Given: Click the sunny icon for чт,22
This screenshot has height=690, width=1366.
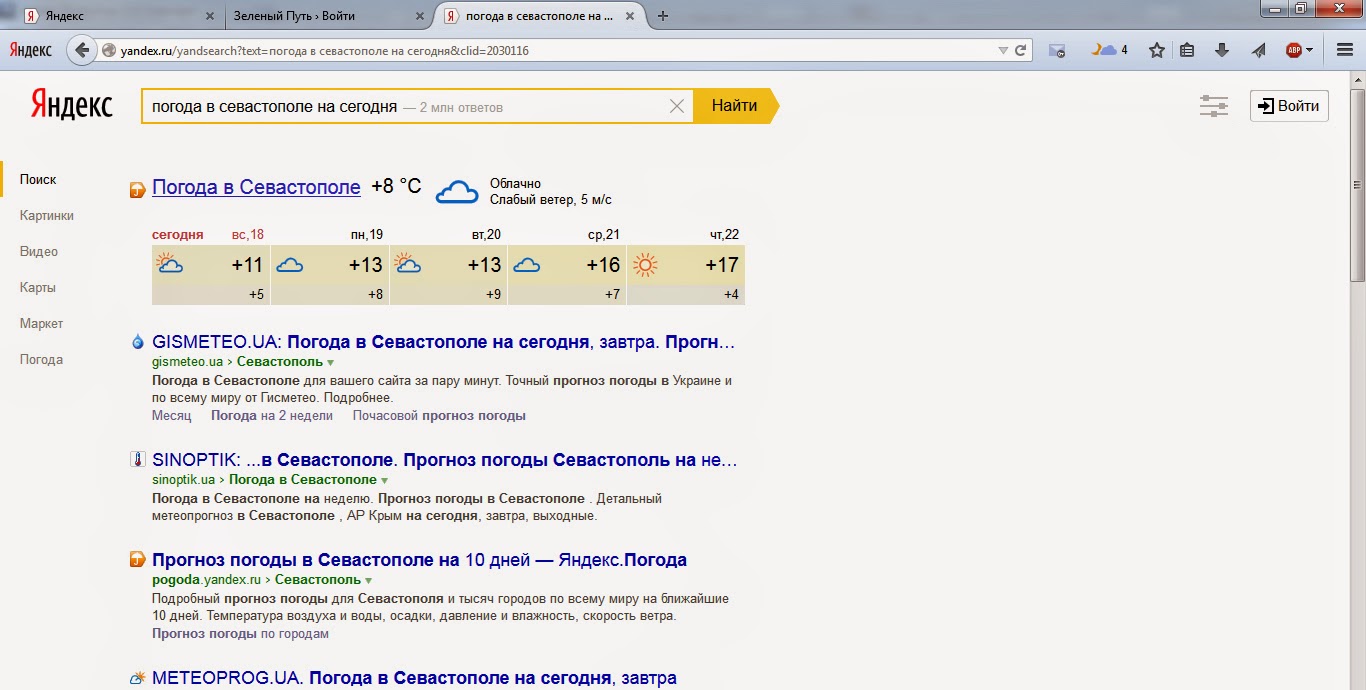Looking at the screenshot, I should click(x=646, y=265).
